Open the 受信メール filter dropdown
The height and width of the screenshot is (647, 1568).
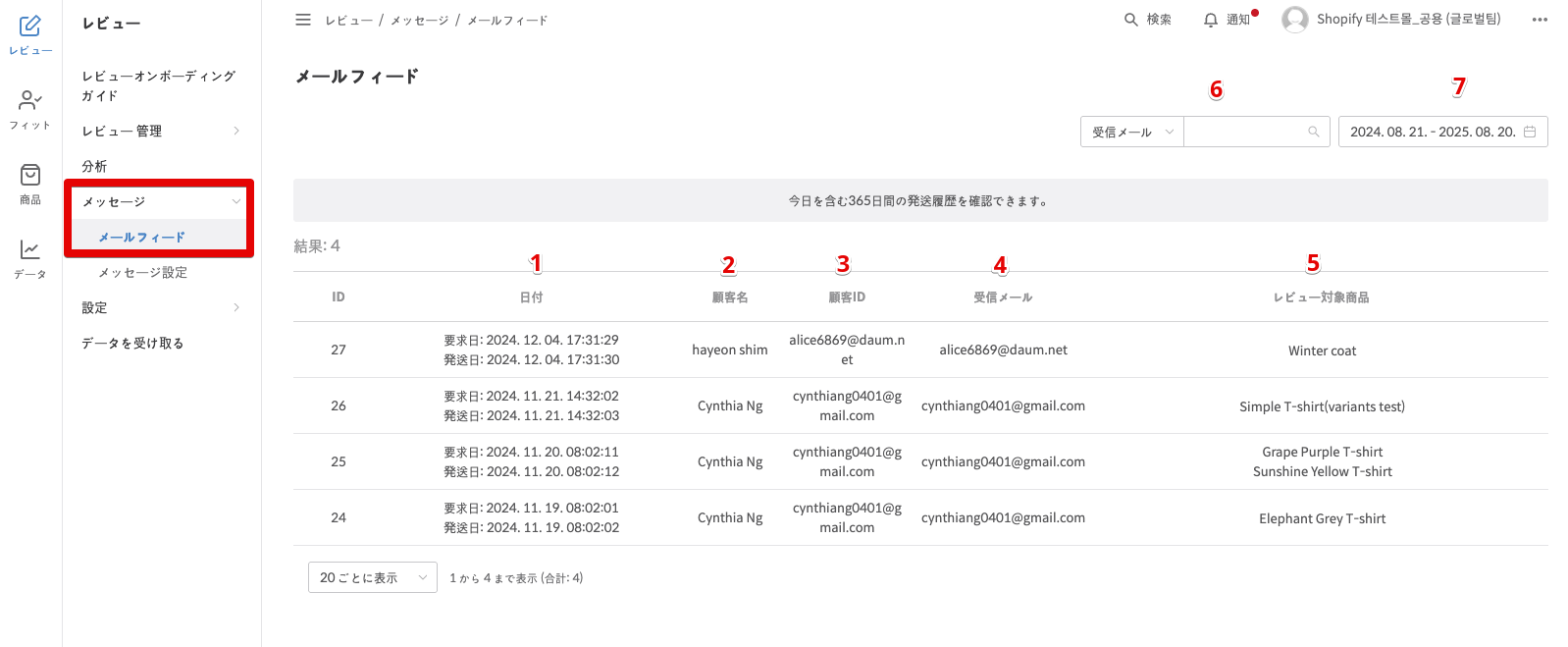point(1131,132)
